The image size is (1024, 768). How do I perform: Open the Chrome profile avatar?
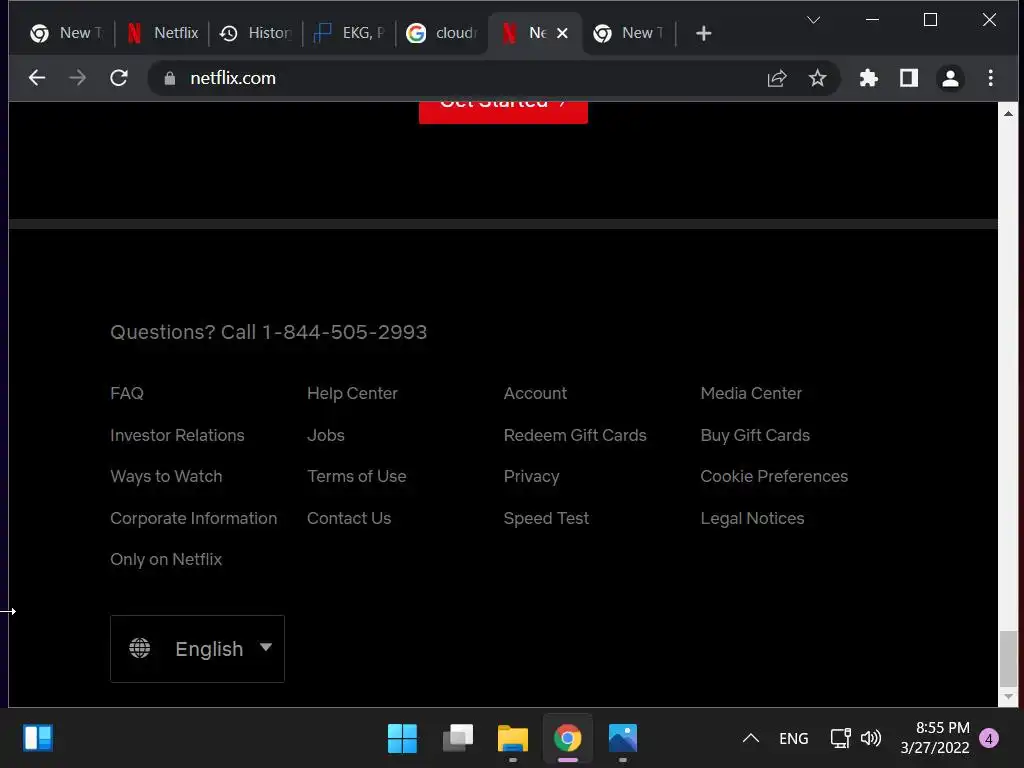tap(950, 78)
